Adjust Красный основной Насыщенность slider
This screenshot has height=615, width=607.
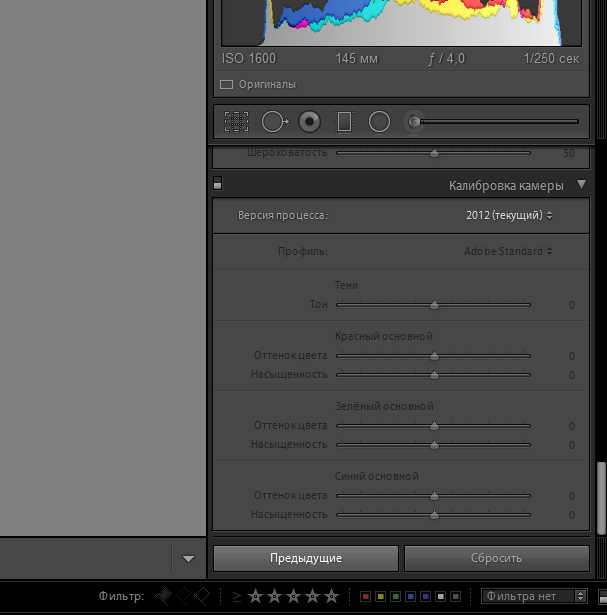[x=434, y=375]
